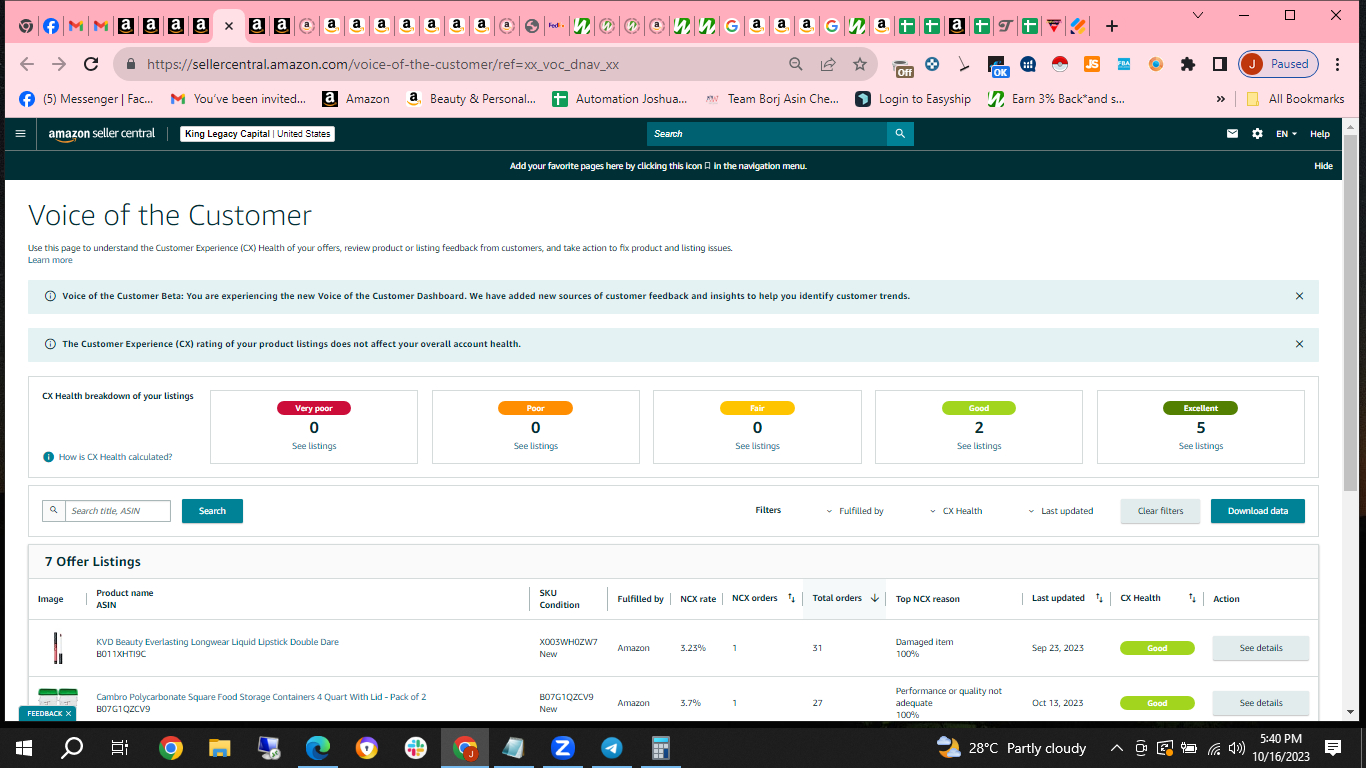Click the Pokeball extension icon
Screen dimensions: 1366x768
[x=1060, y=64]
